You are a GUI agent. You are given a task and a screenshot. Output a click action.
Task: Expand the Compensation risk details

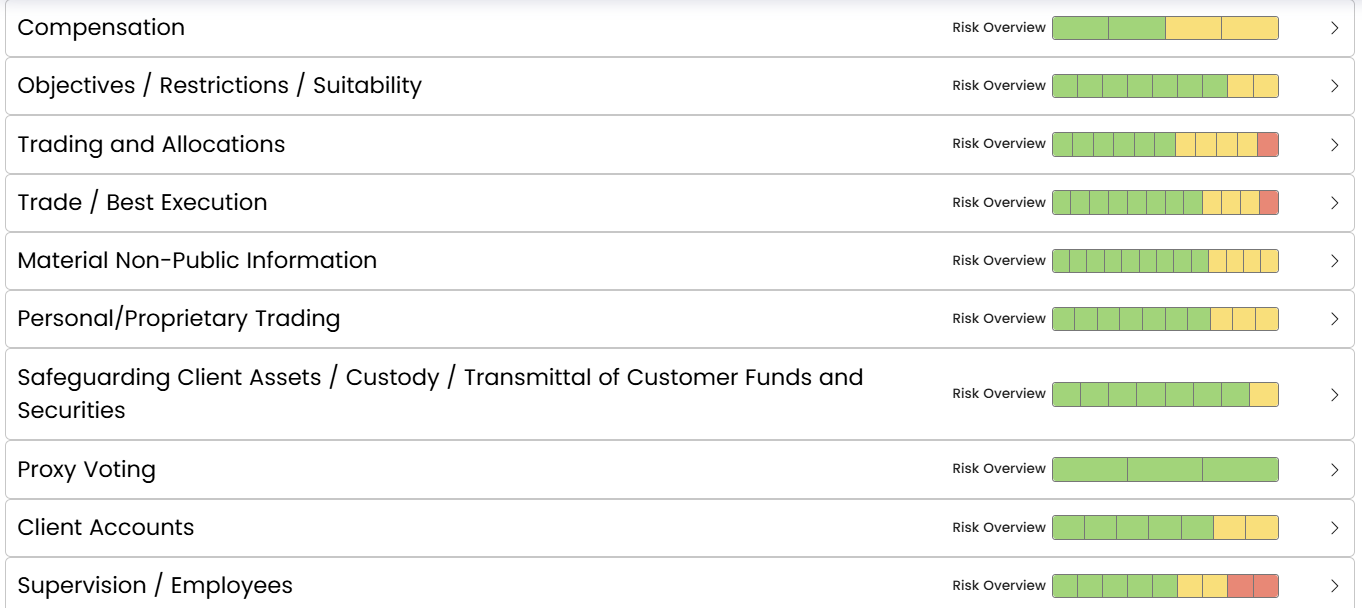[x=1334, y=27]
